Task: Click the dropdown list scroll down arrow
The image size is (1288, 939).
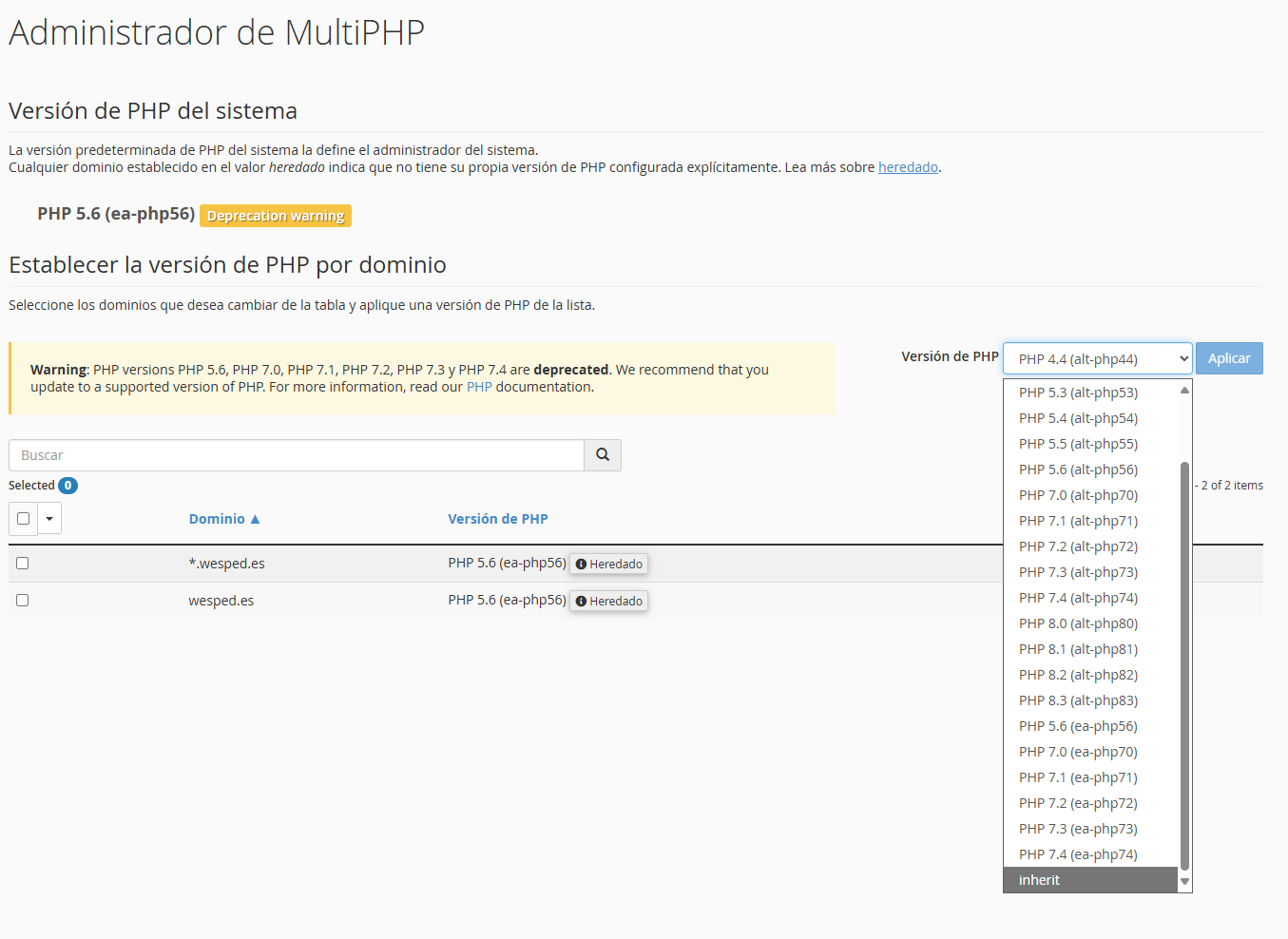Action: 1184,882
